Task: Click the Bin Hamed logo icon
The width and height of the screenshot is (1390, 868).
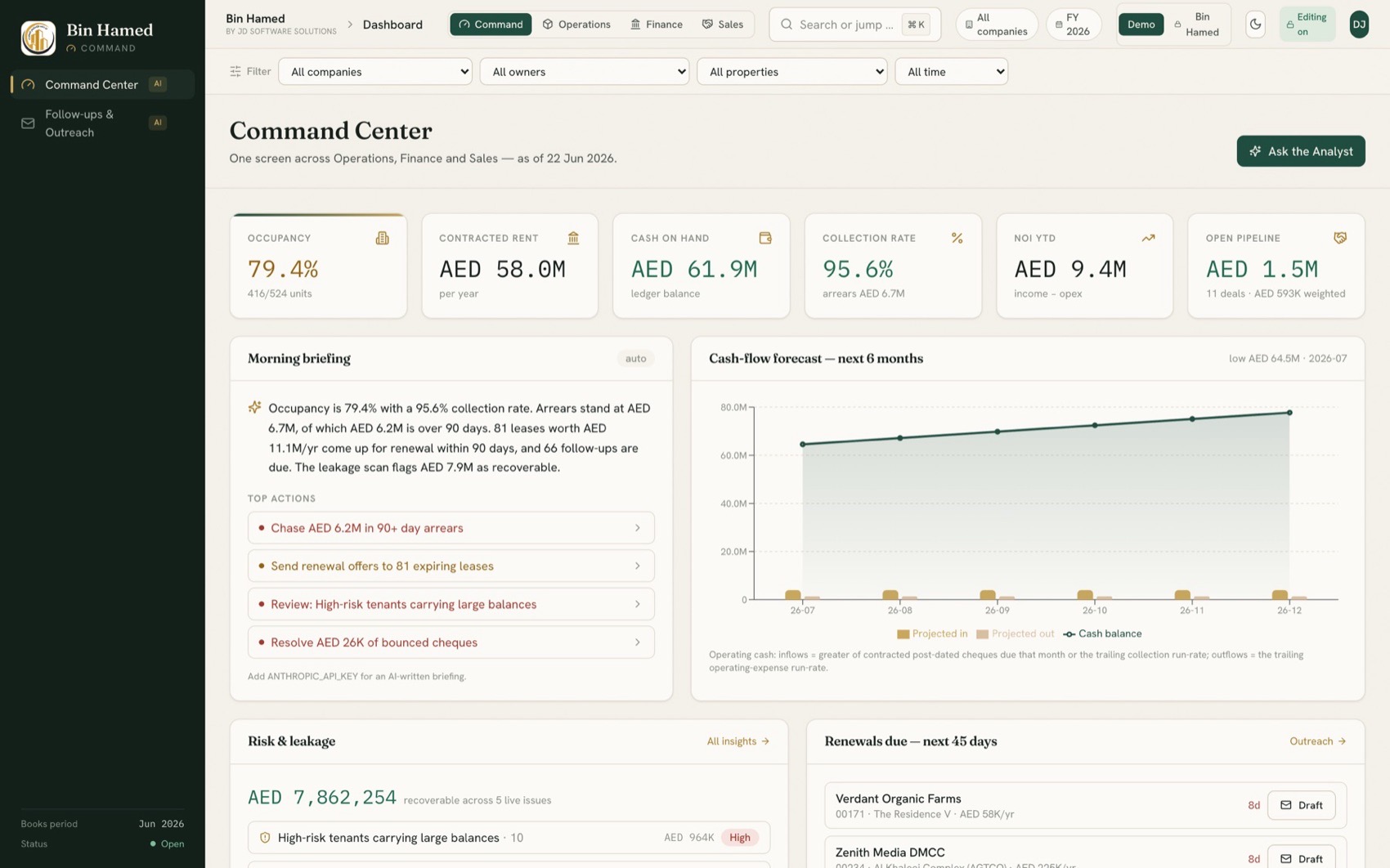Action: [x=38, y=38]
